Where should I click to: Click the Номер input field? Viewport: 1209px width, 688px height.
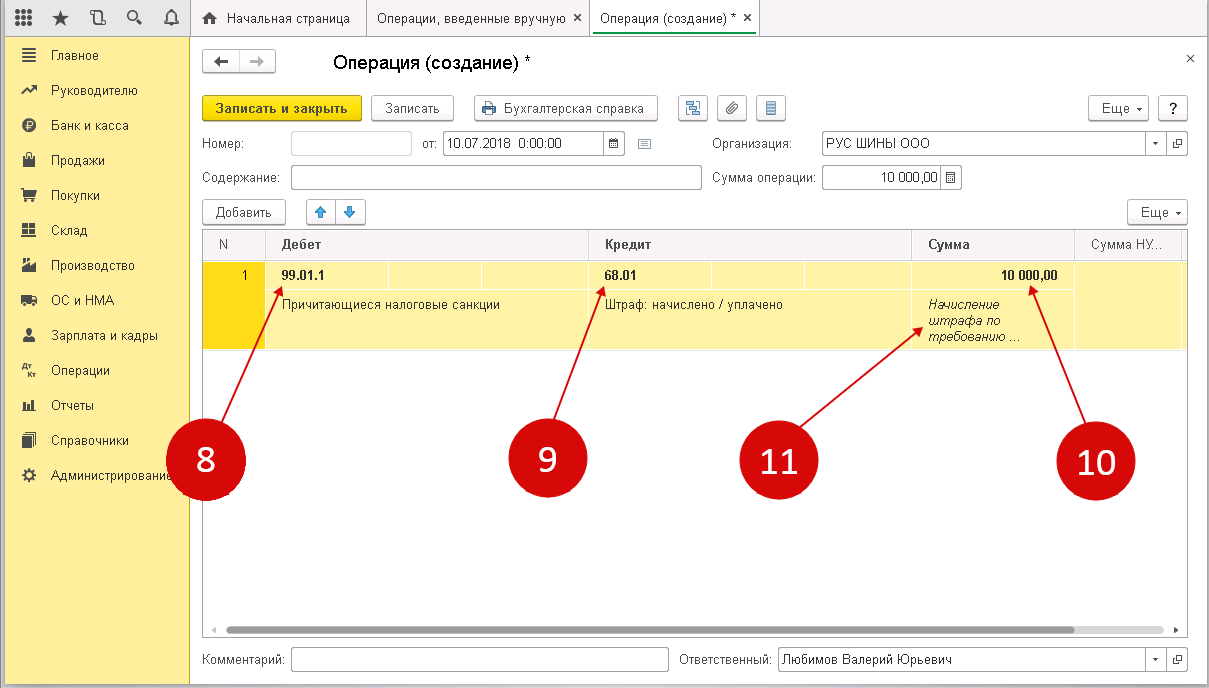pyautogui.click(x=351, y=143)
